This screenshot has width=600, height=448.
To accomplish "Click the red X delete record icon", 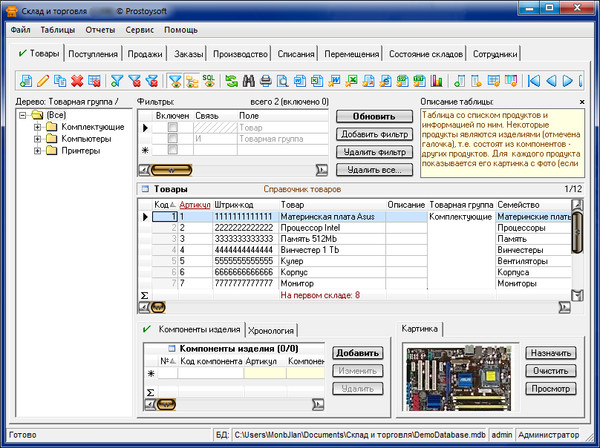I will point(76,80).
